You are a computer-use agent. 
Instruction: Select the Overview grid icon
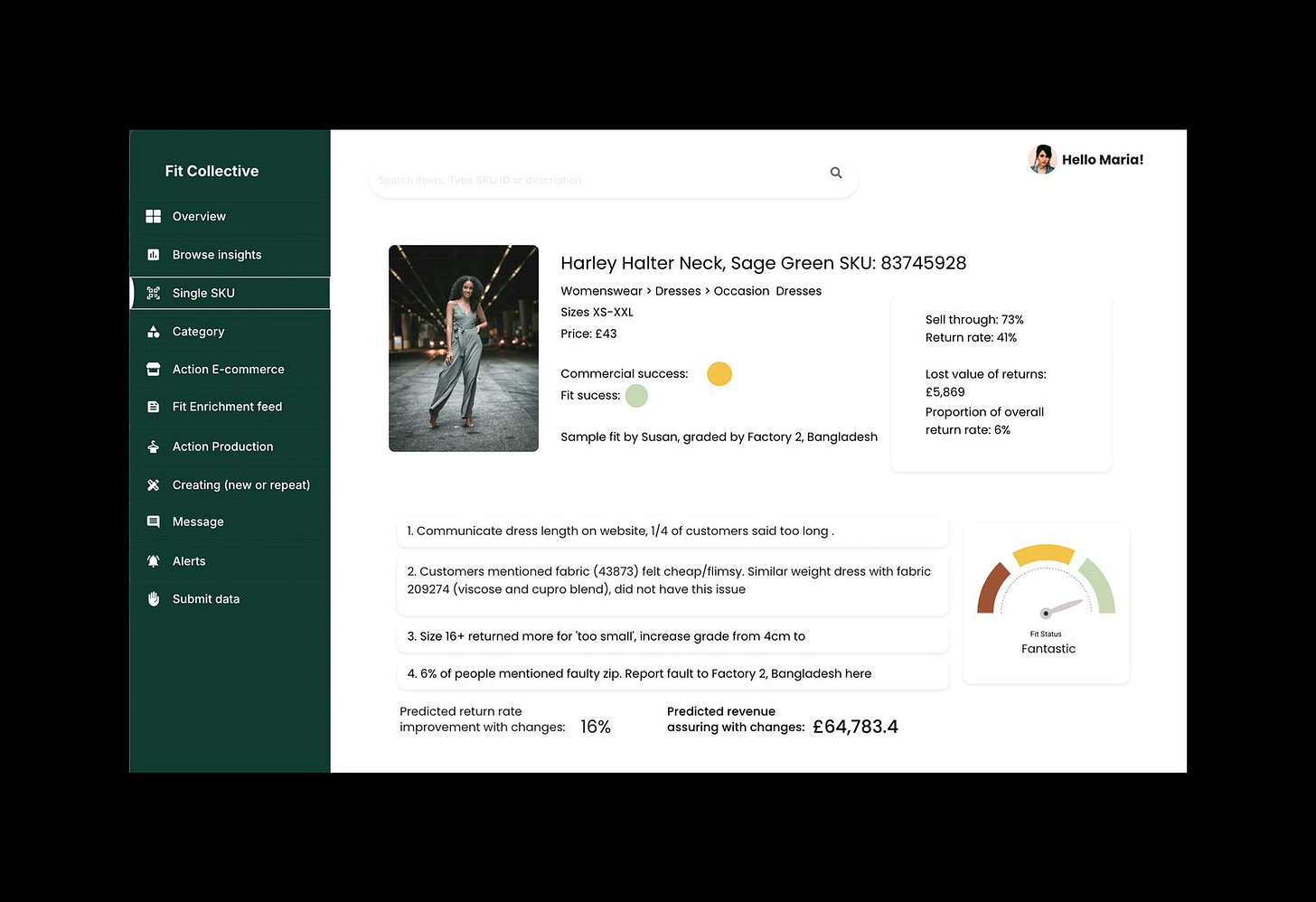pyautogui.click(x=154, y=216)
